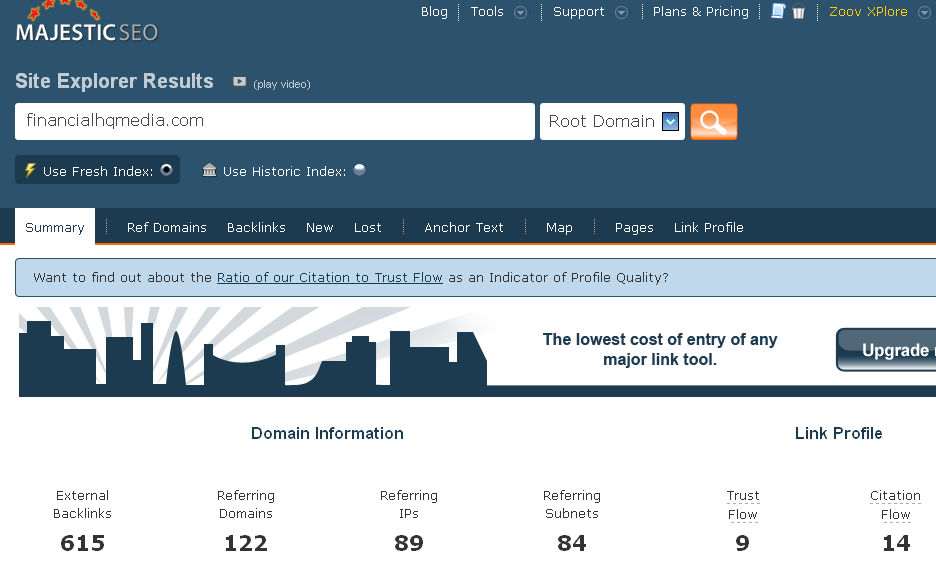Switch to the Ref Domains tab
Screen dimensions: 936x563
pos(166,228)
